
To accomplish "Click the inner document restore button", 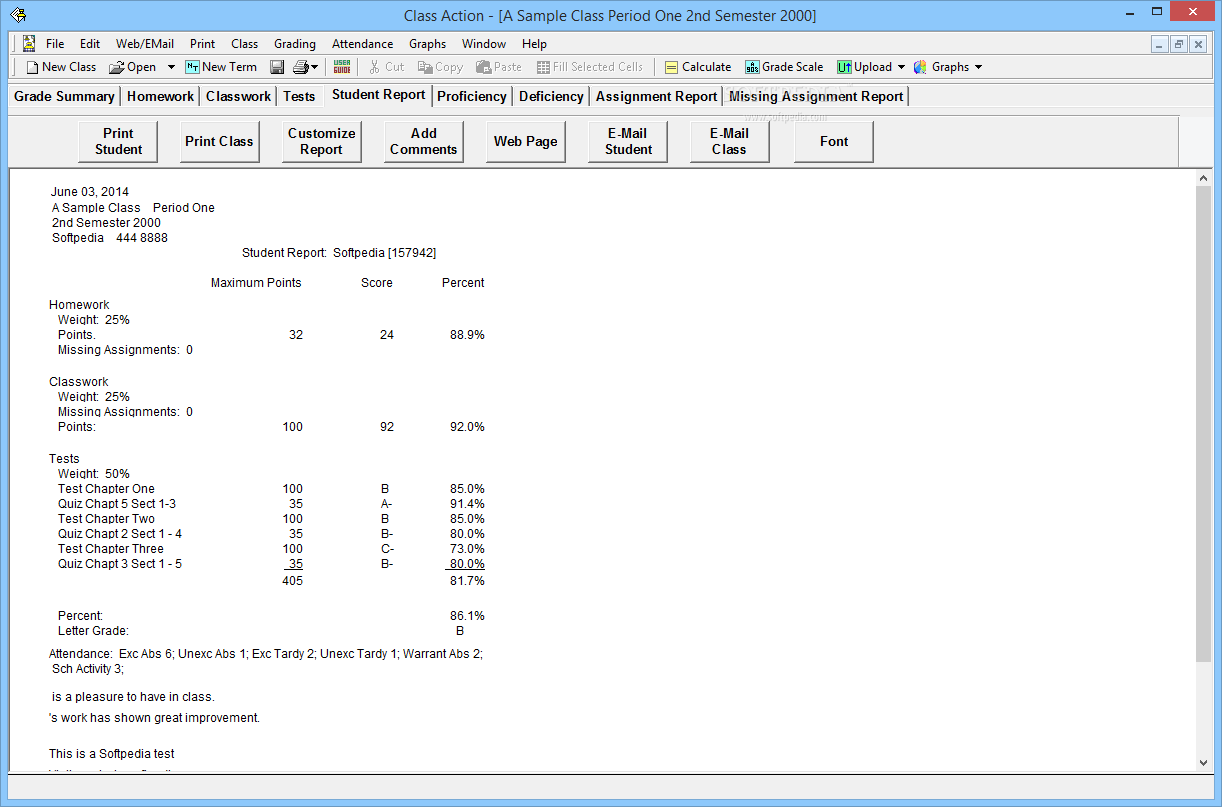I will (x=1179, y=44).
